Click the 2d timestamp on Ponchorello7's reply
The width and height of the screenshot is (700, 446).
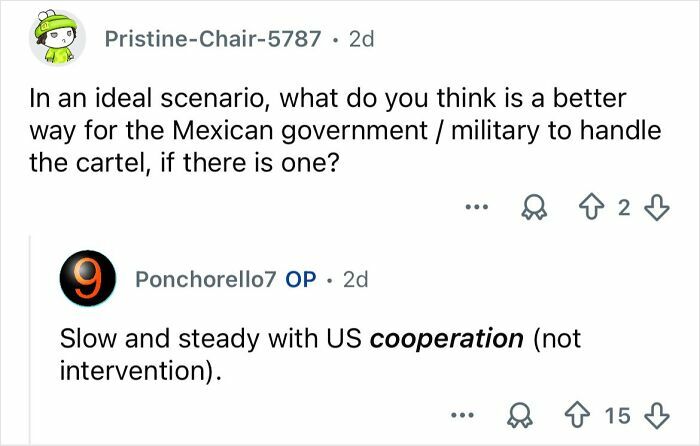point(355,280)
